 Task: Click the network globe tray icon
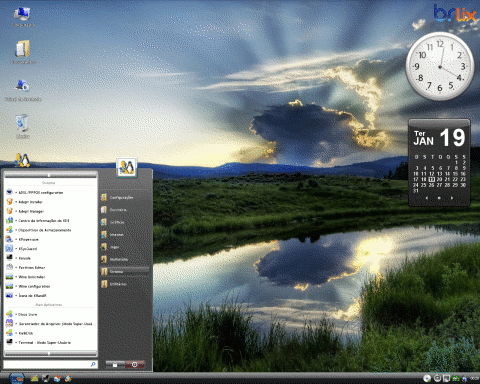(x=464, y=379)
